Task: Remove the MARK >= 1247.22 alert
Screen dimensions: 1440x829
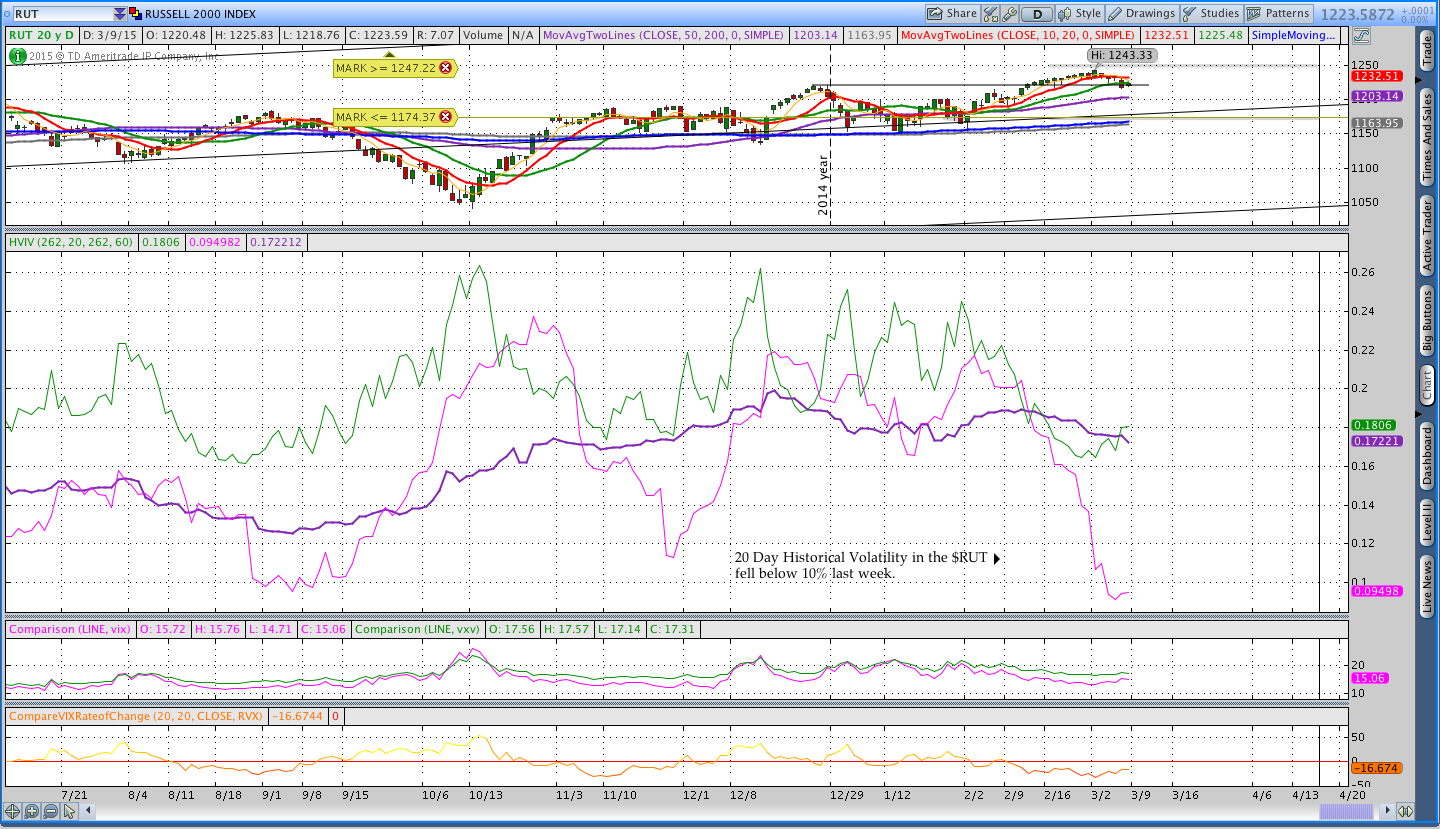Action: point(445,68)
